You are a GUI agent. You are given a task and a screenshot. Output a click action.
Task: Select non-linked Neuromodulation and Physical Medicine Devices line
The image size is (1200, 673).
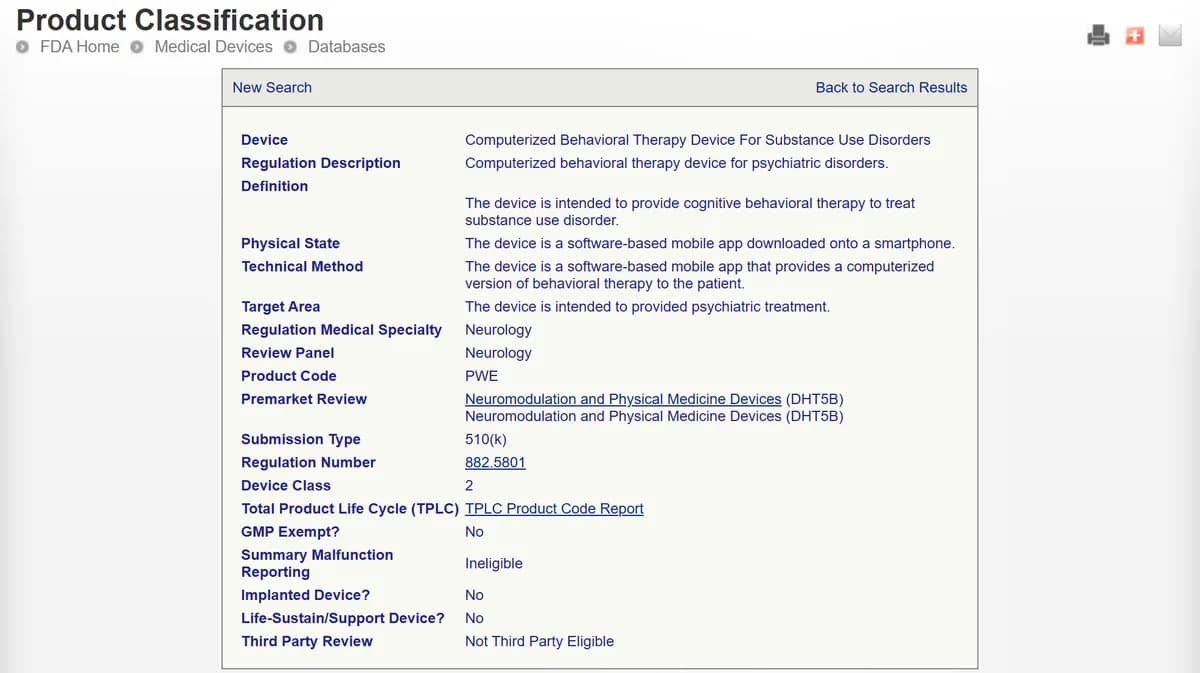point(654,416)
